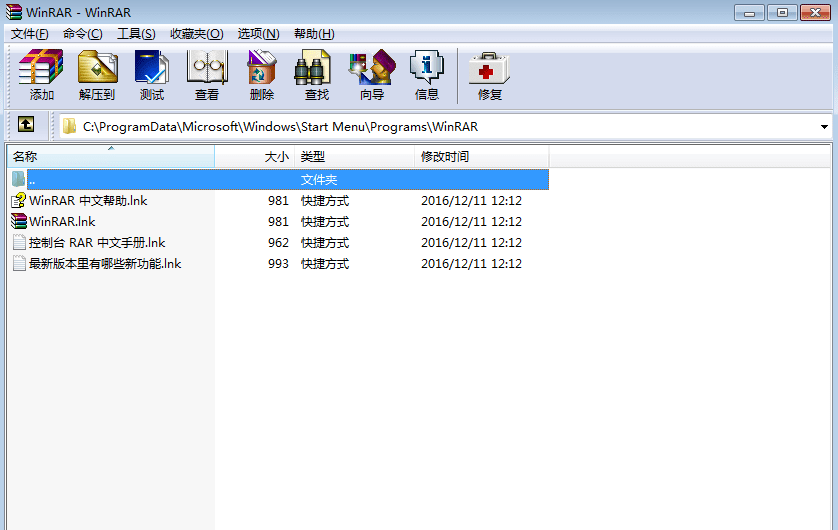
Task: Open the 帮助(H) menu
Action: 314,34
